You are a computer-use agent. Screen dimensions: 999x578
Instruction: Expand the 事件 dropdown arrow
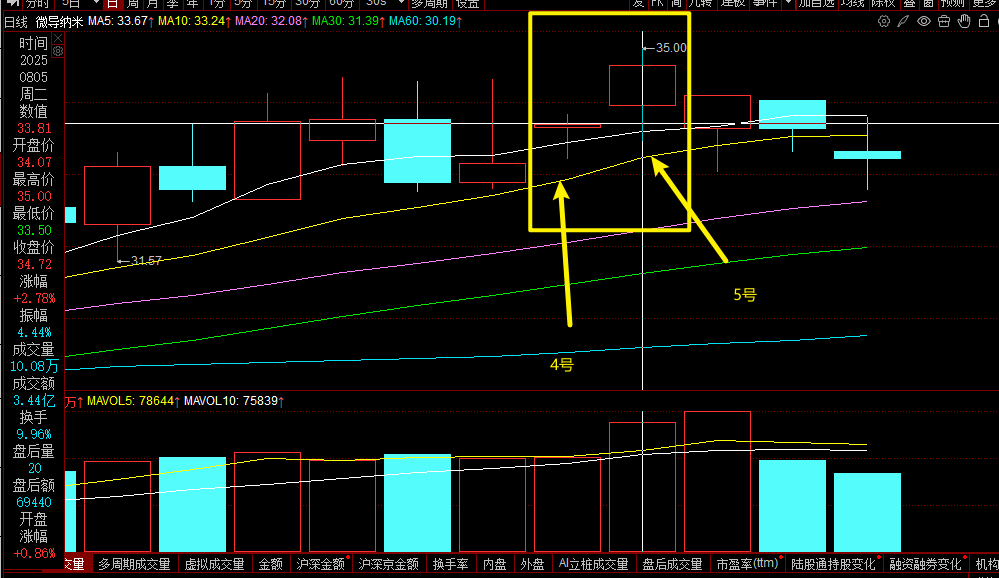(788, 4)
